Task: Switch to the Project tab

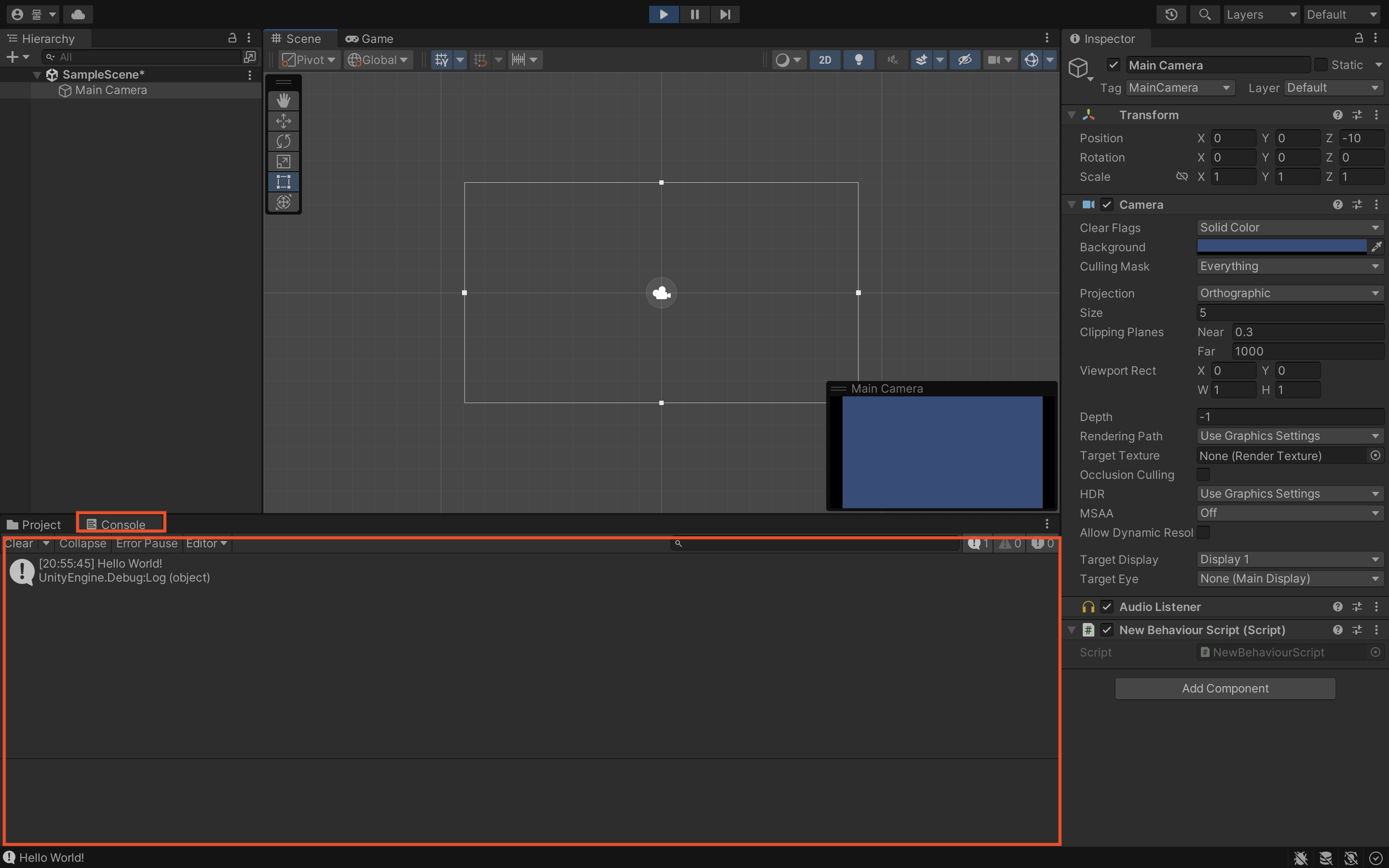Action: (34, 525)
